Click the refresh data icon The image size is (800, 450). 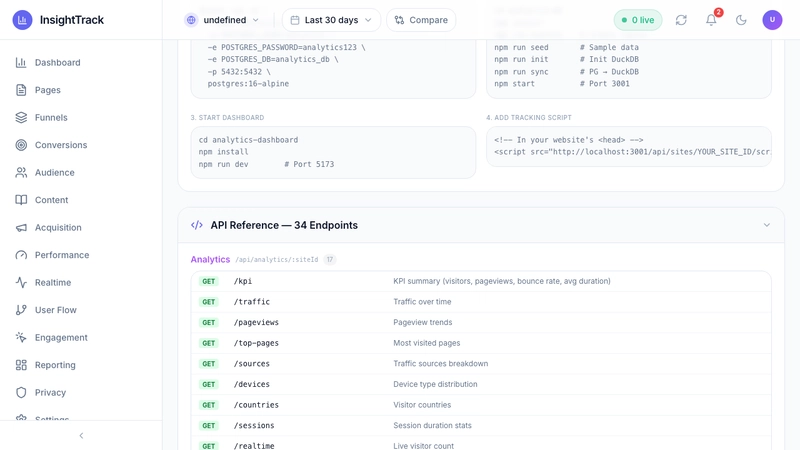coord(681,20)
